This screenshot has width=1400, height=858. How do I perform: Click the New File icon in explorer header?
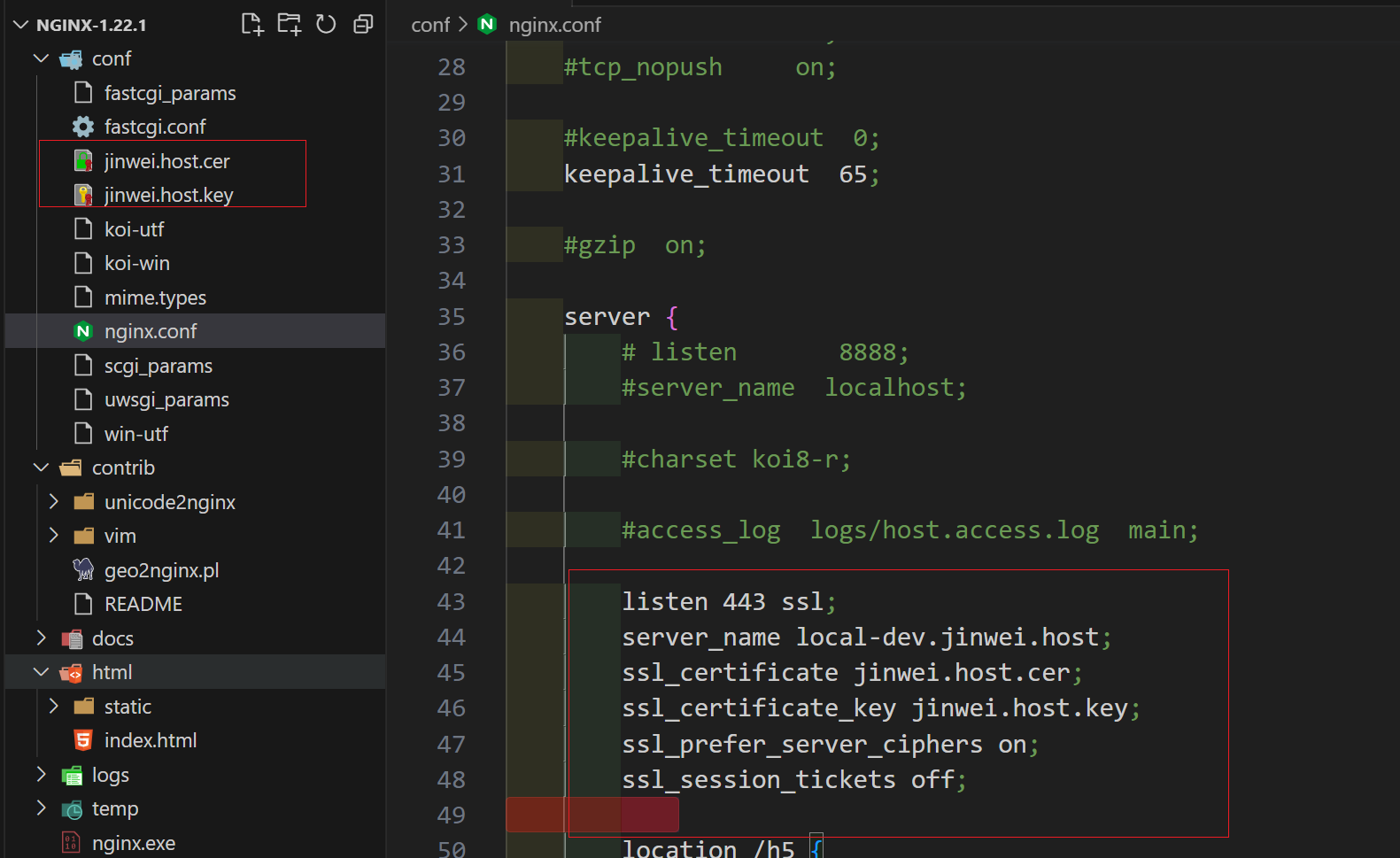tap(252, 24)
